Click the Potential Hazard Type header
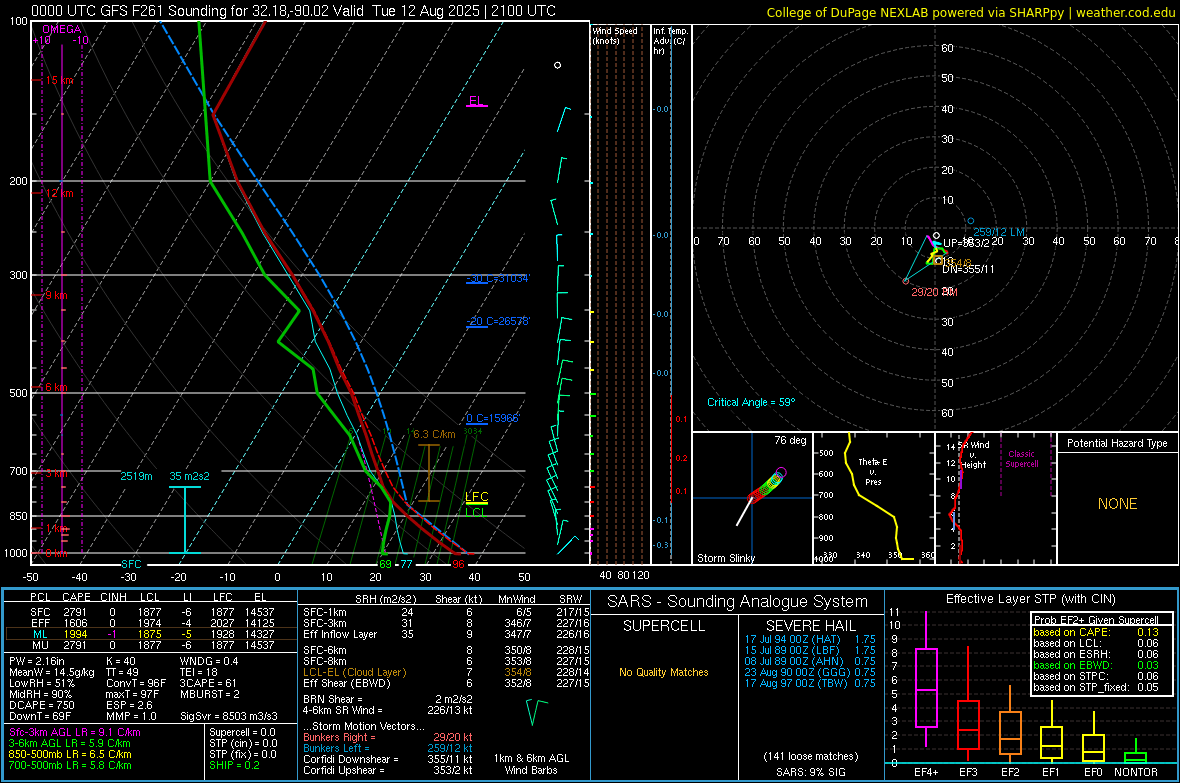The image size is (1180, 783). (1117, 443)
